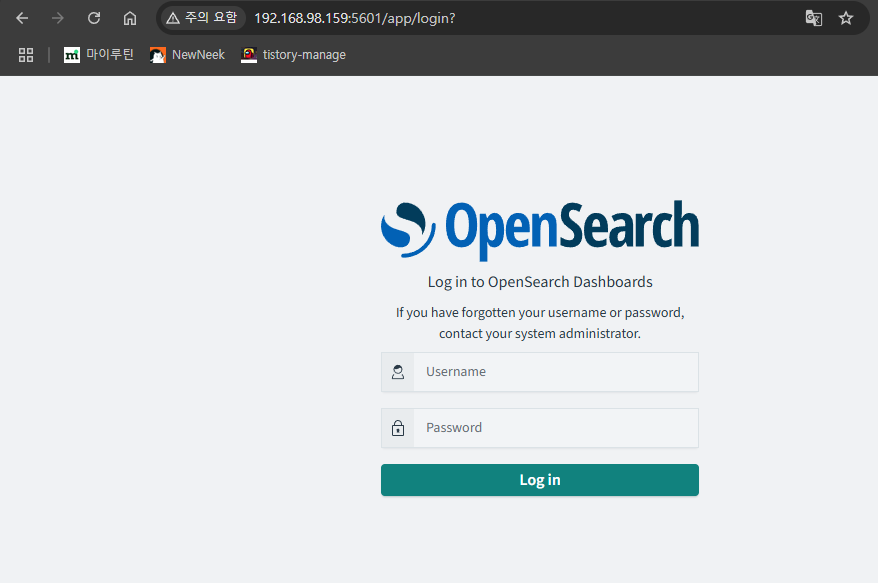Click the OpenSearch logo
The width and height of the screenshot is (878, 583).
(x=540, y=230)
